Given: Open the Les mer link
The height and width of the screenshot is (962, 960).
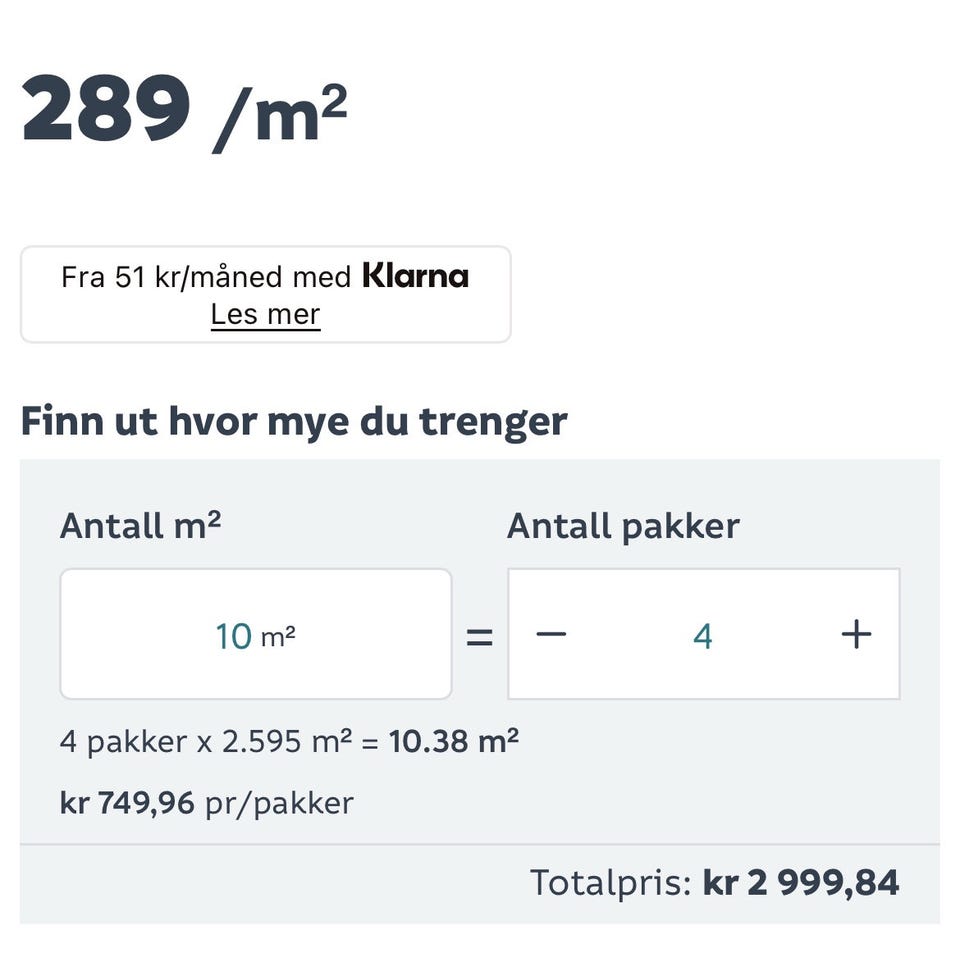Looking at the screenshot, I should coord(265,315).
